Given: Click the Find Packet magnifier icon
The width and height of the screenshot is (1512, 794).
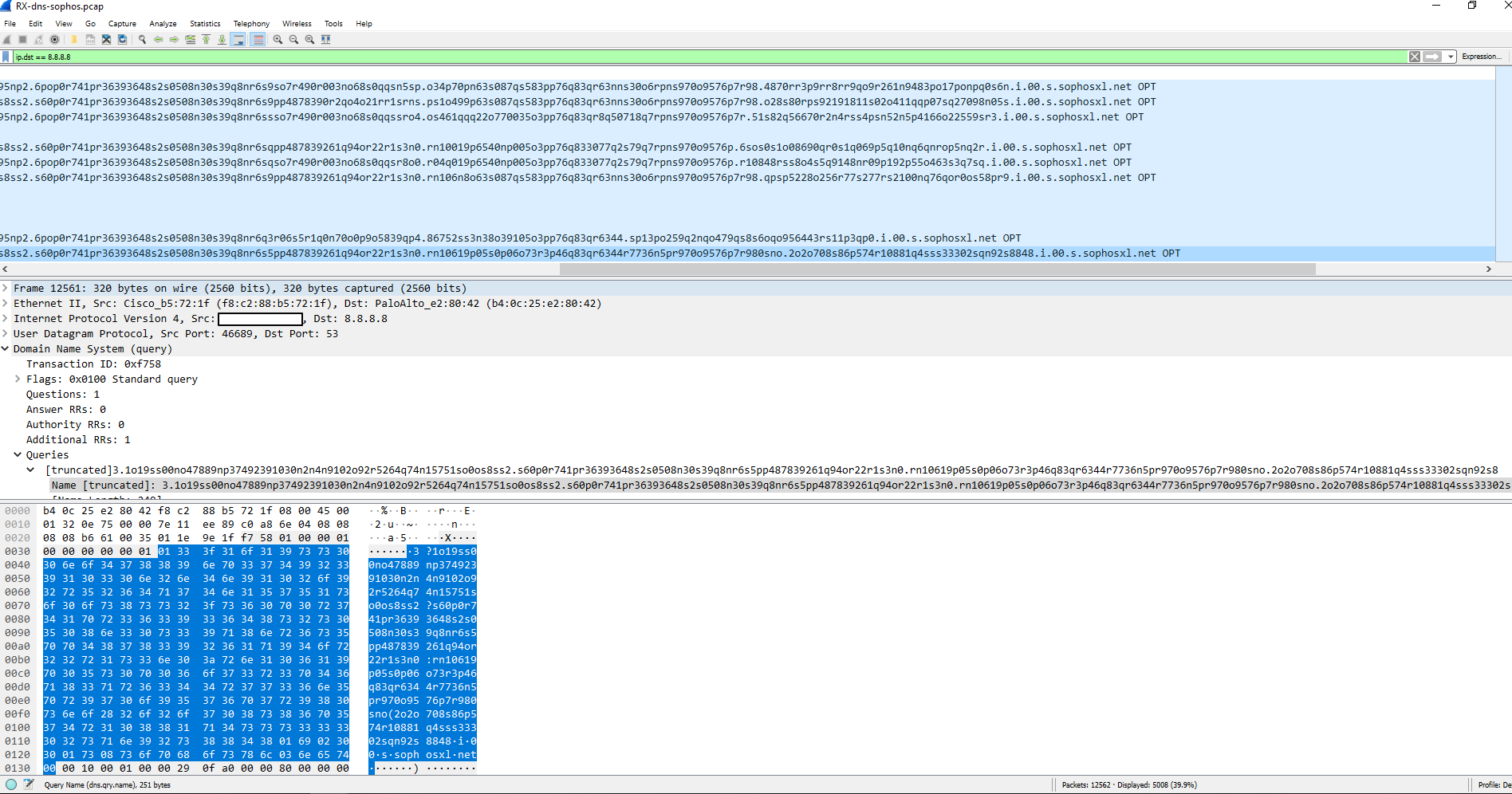Looking at the screenshot, I should click(x=142, y=39).
